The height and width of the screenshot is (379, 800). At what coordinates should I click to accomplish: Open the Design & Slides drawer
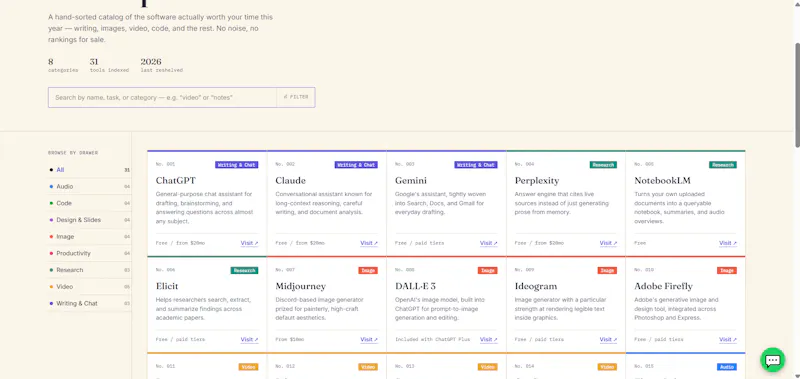[89, 220]
